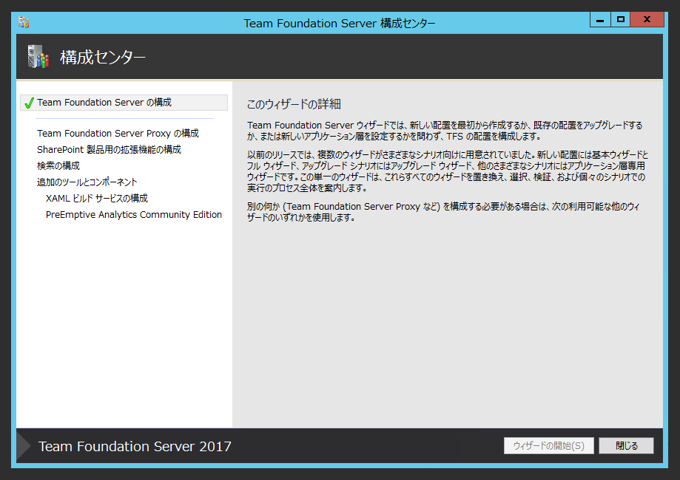680x480 pixels.
Task: Click the 構成センター header title
Action: tap(102, 57)
